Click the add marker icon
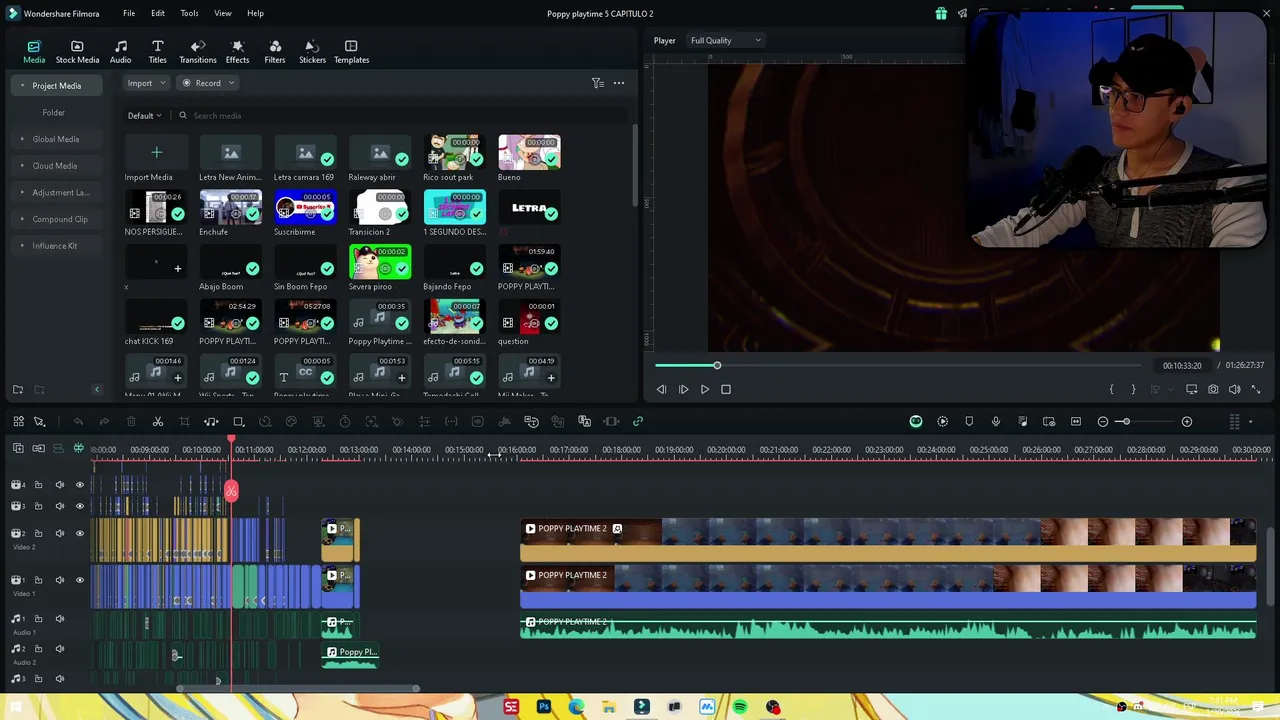This screenshot has height=720, width=1280. click(x=969, y=422)
